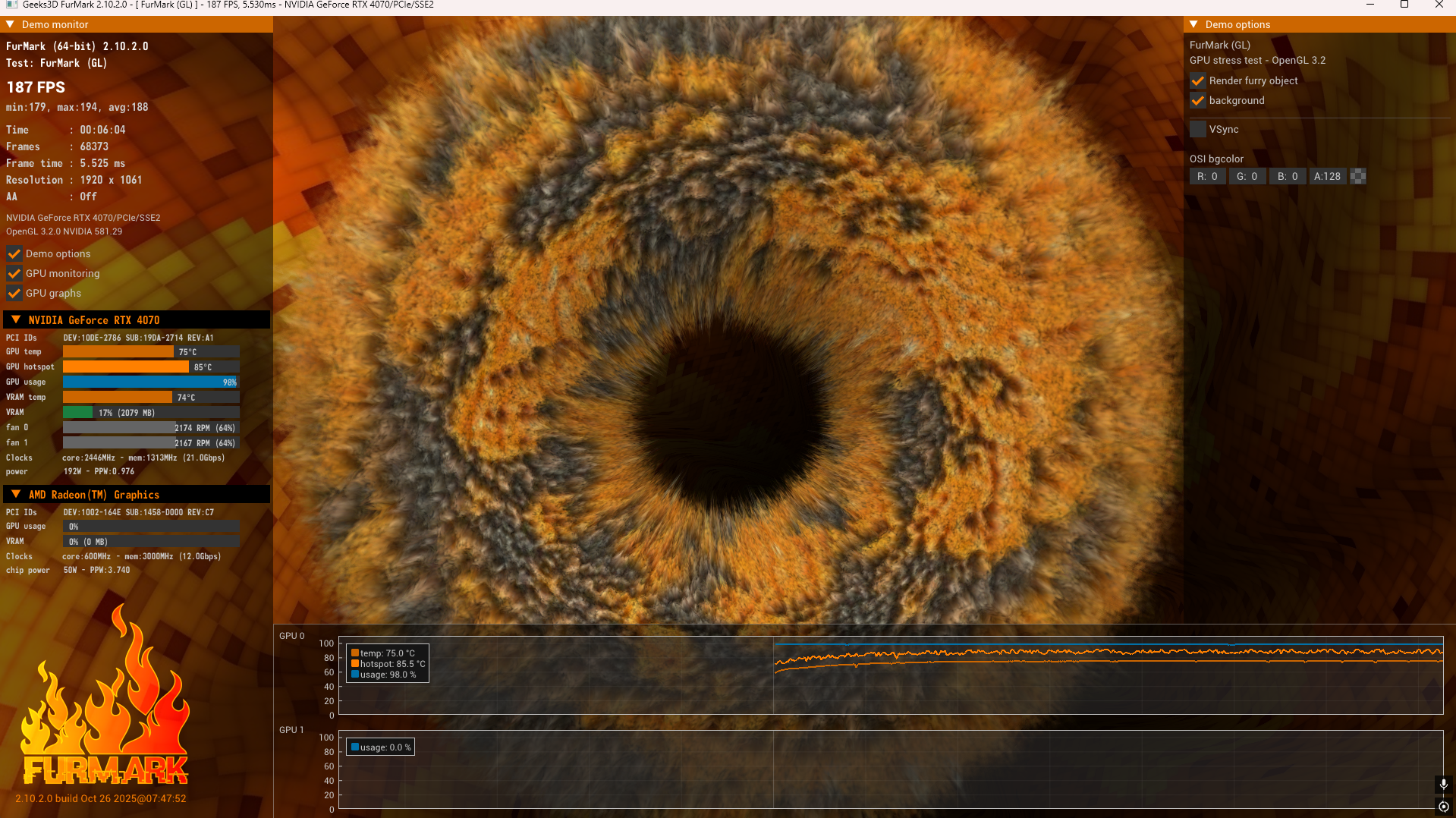1456x818 pixels.
Task: Click the AMD Clocks core:600MHz line
Action: (x=141, y=556)
